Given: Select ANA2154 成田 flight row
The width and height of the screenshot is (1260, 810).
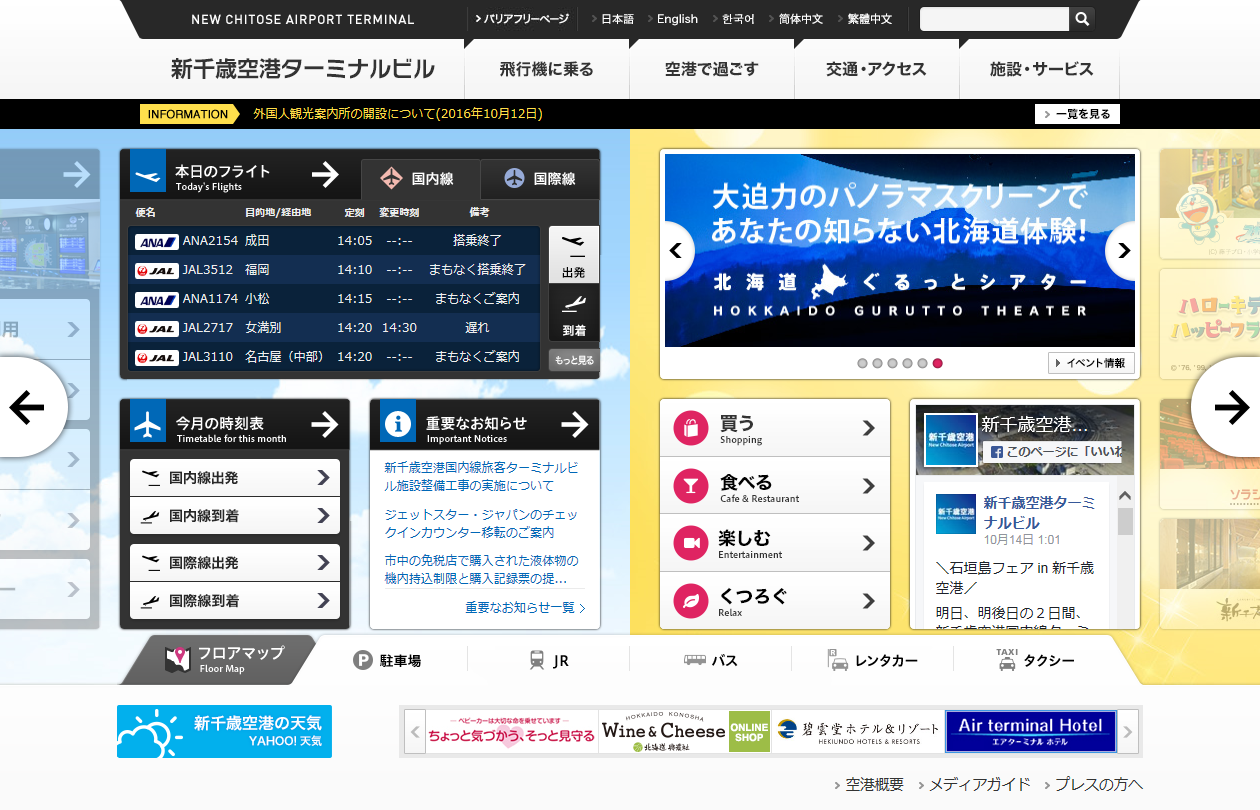Looking at the screenshot, I should [334, 241].
